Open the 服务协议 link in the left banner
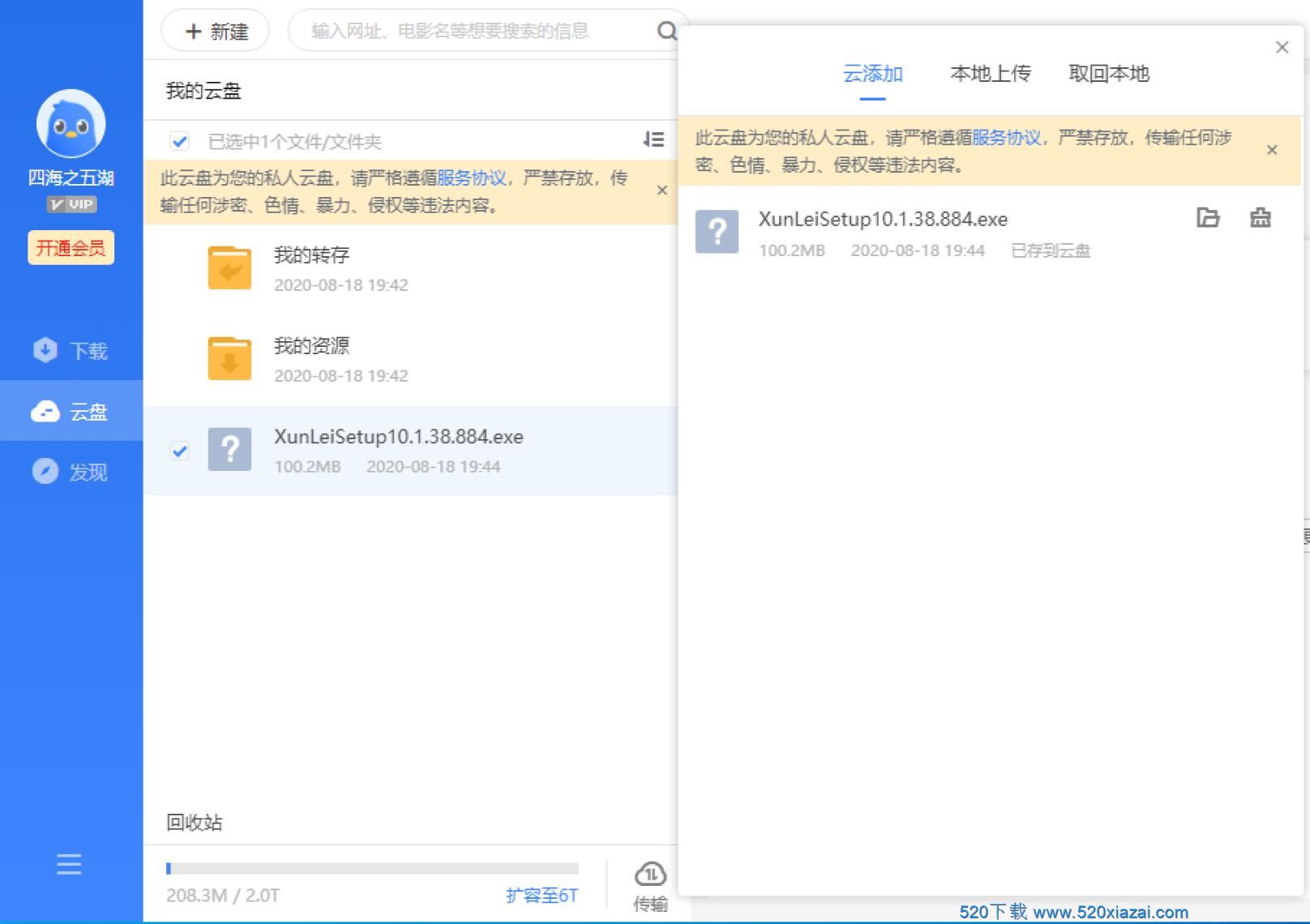1310x924 pixels. click(471, 178)
